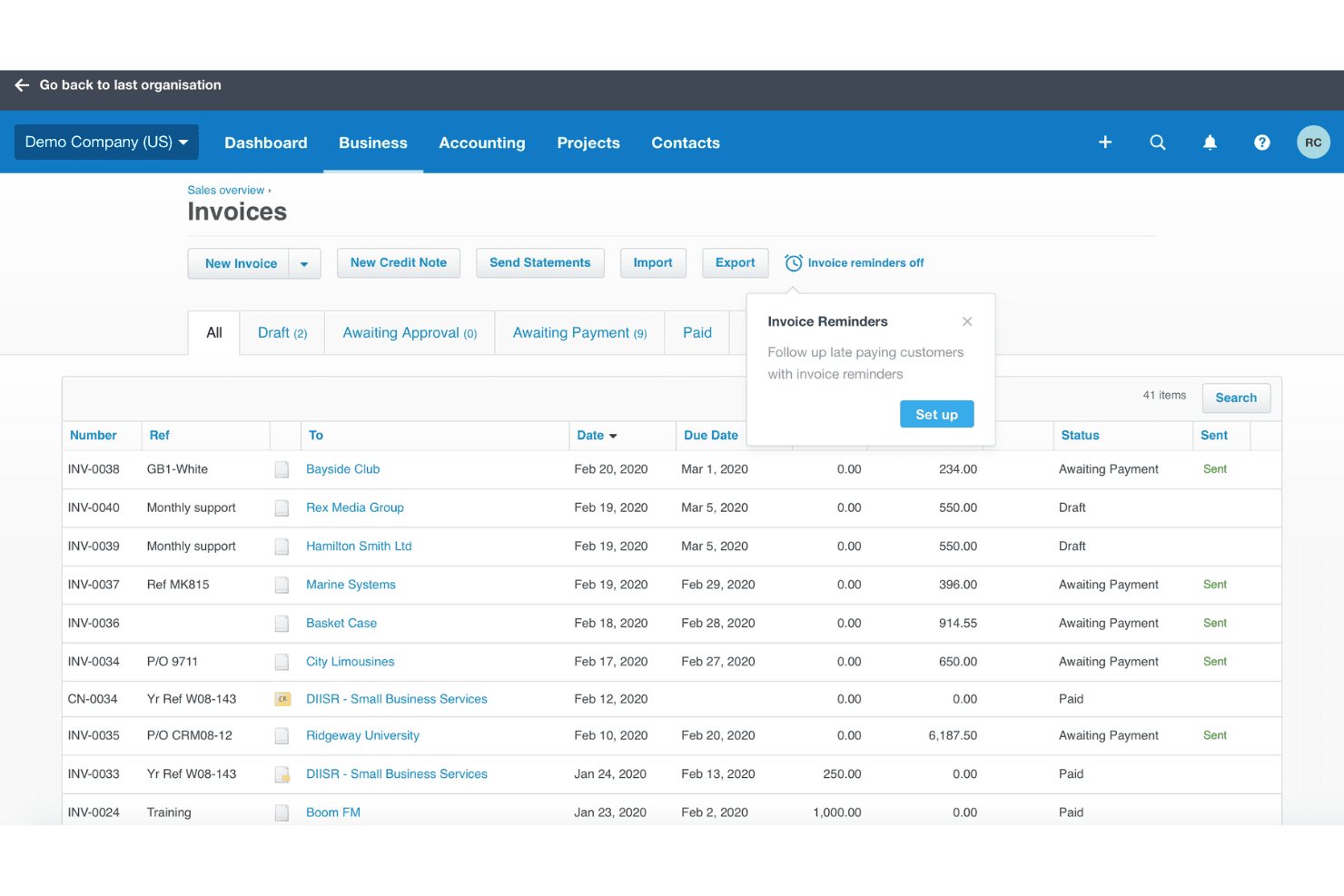
Task: Open the RC user avatar menu
Action: [x=1313, y=143]
